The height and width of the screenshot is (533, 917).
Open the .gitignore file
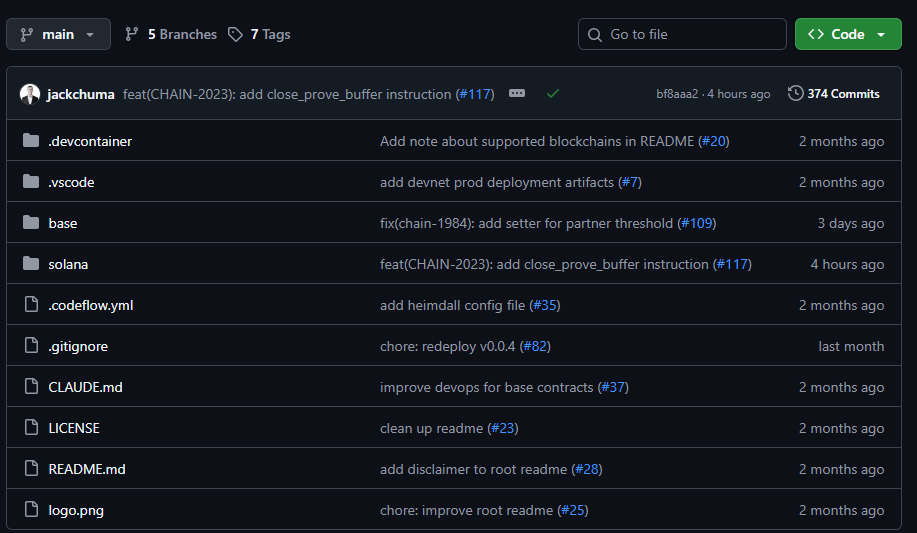tap(78, 346)
